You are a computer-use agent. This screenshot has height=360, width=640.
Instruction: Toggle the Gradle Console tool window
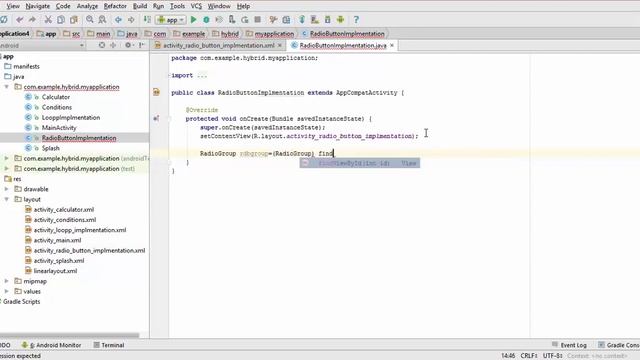[619, 345]
